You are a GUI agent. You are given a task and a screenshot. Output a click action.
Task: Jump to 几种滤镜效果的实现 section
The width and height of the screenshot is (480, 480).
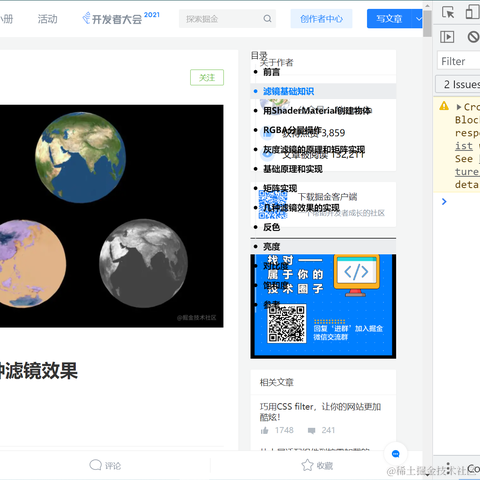point(301,208)
